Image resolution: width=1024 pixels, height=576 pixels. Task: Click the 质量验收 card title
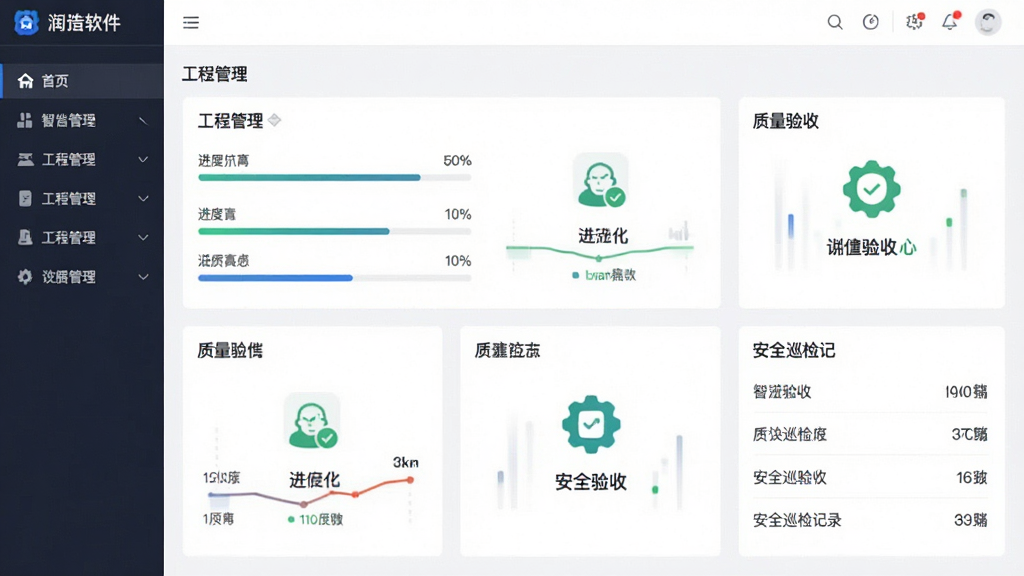pyautogui.click(x=786, y=121)
